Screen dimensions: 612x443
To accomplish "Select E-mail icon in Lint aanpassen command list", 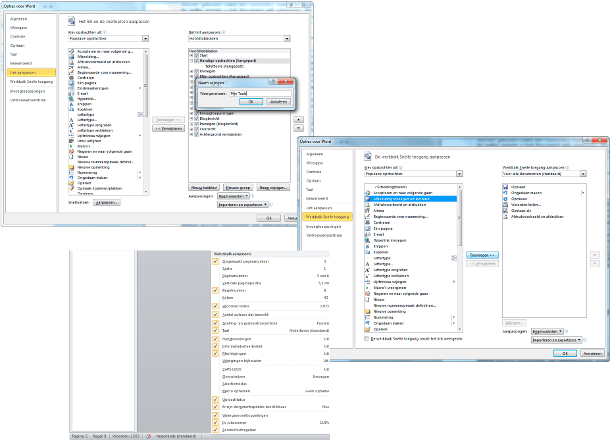I will point(71,94).
